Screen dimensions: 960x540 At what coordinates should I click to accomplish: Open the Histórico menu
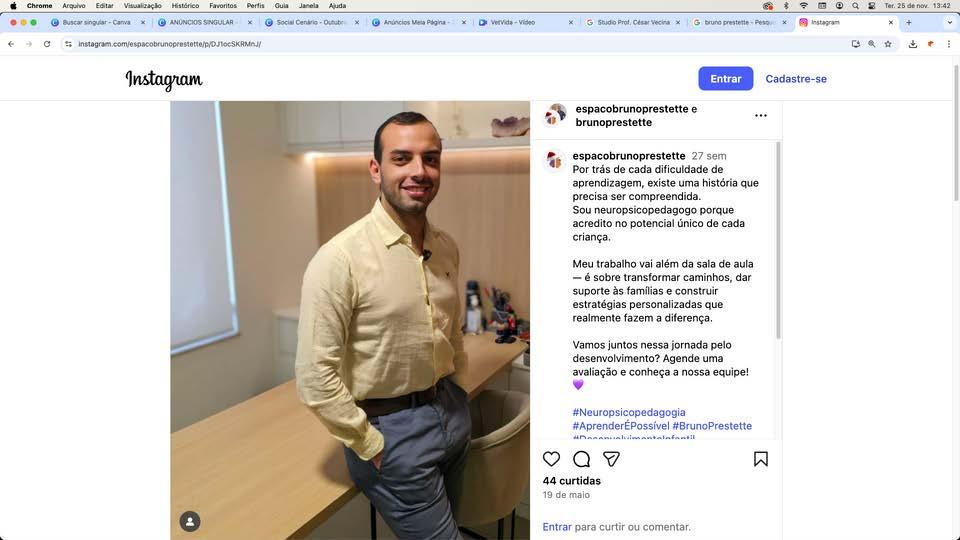coord(185,6)
